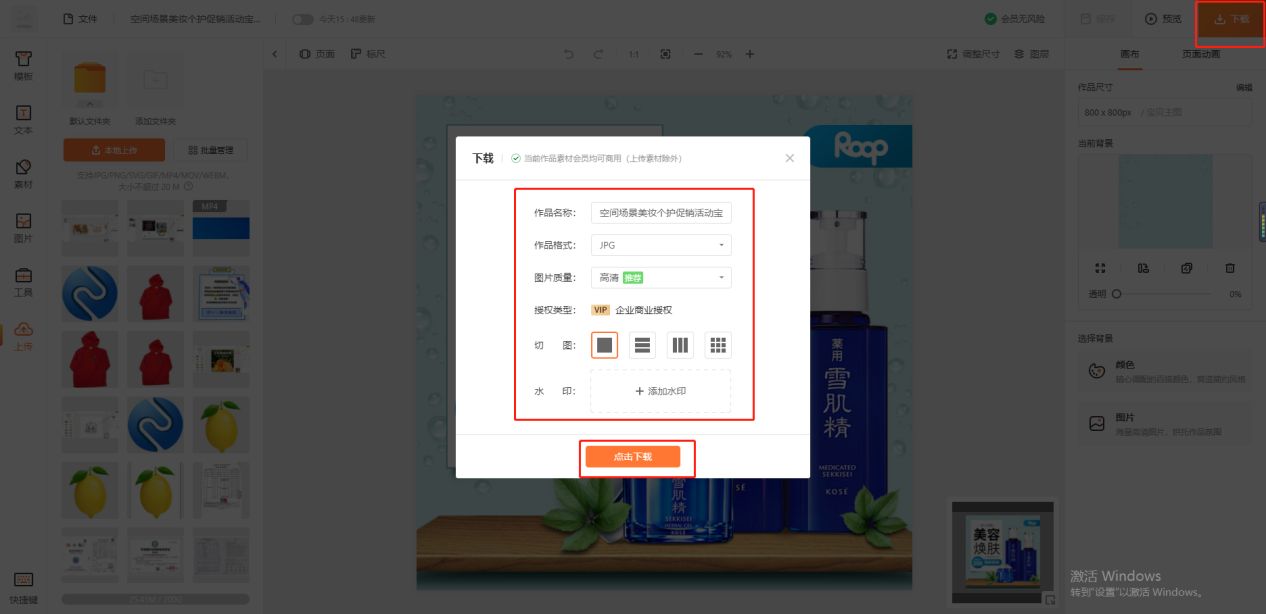Select the single full-image slice option
This screenshot has height=614, width=1266.
point(604,345)
